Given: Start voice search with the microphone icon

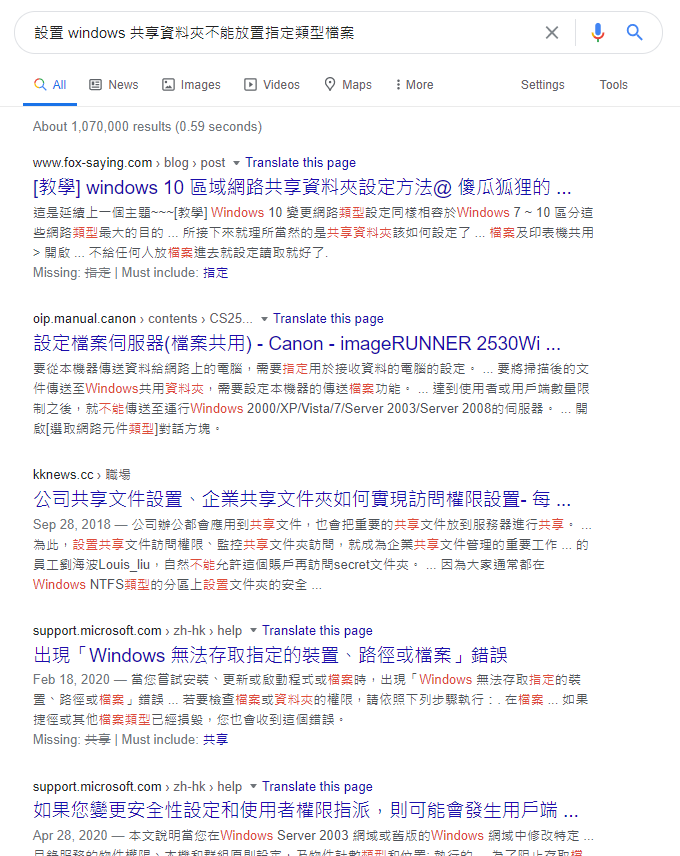Looking at the screenshot, I should 598,33.
